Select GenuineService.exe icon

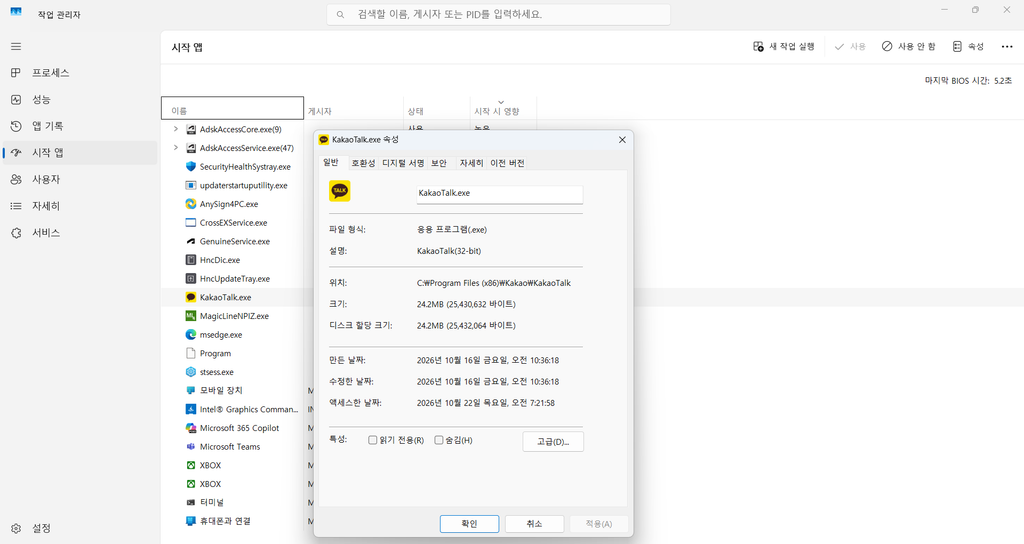coord(191,241)
